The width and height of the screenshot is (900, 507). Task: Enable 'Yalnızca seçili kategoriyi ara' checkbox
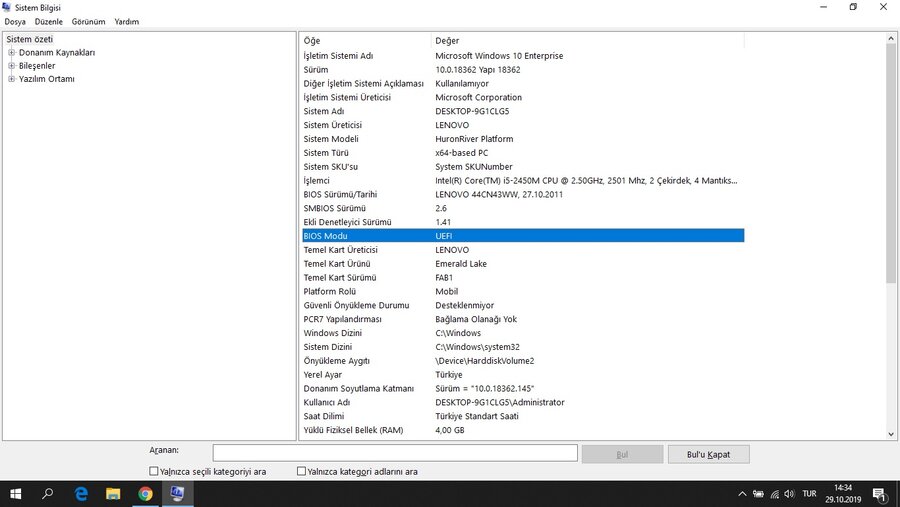tap(153, 471)
